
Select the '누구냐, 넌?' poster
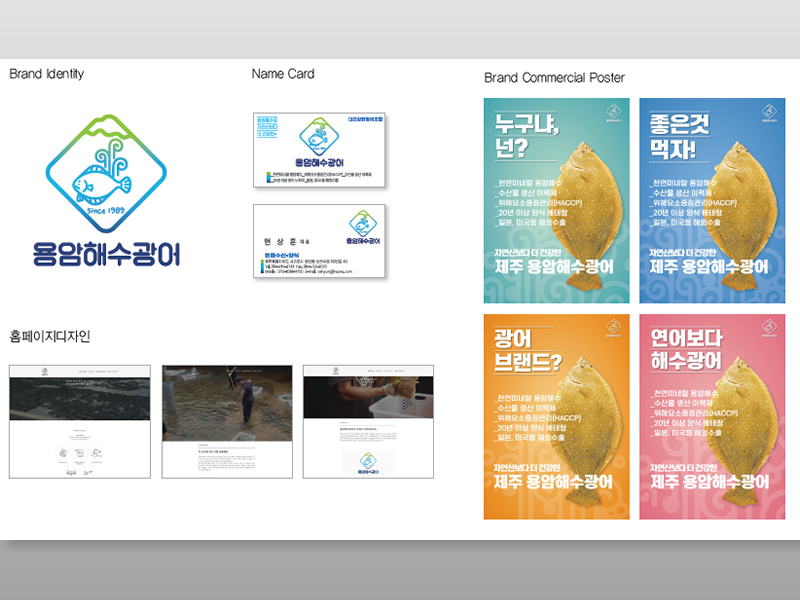(x=556, y=200)
